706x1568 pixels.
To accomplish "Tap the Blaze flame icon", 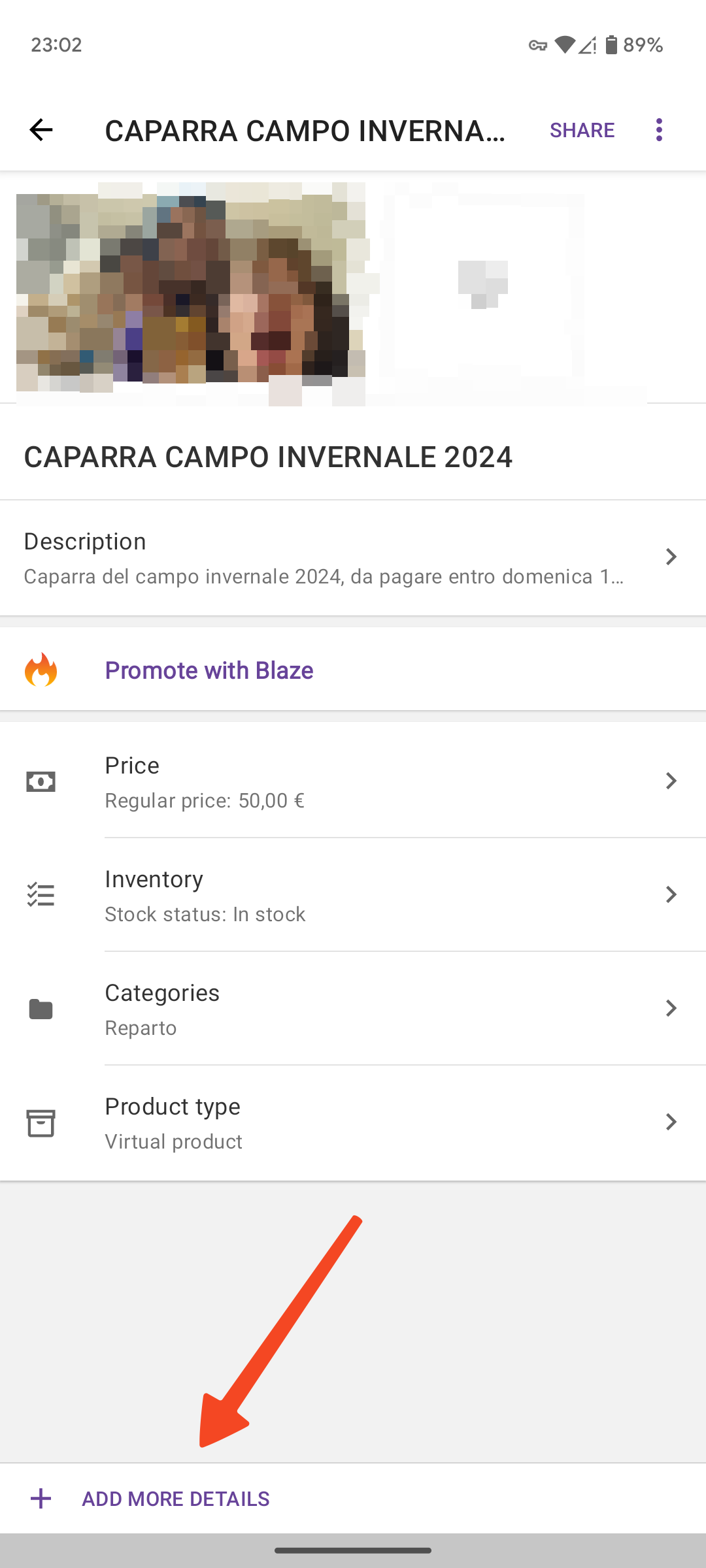I will point(41,670).
